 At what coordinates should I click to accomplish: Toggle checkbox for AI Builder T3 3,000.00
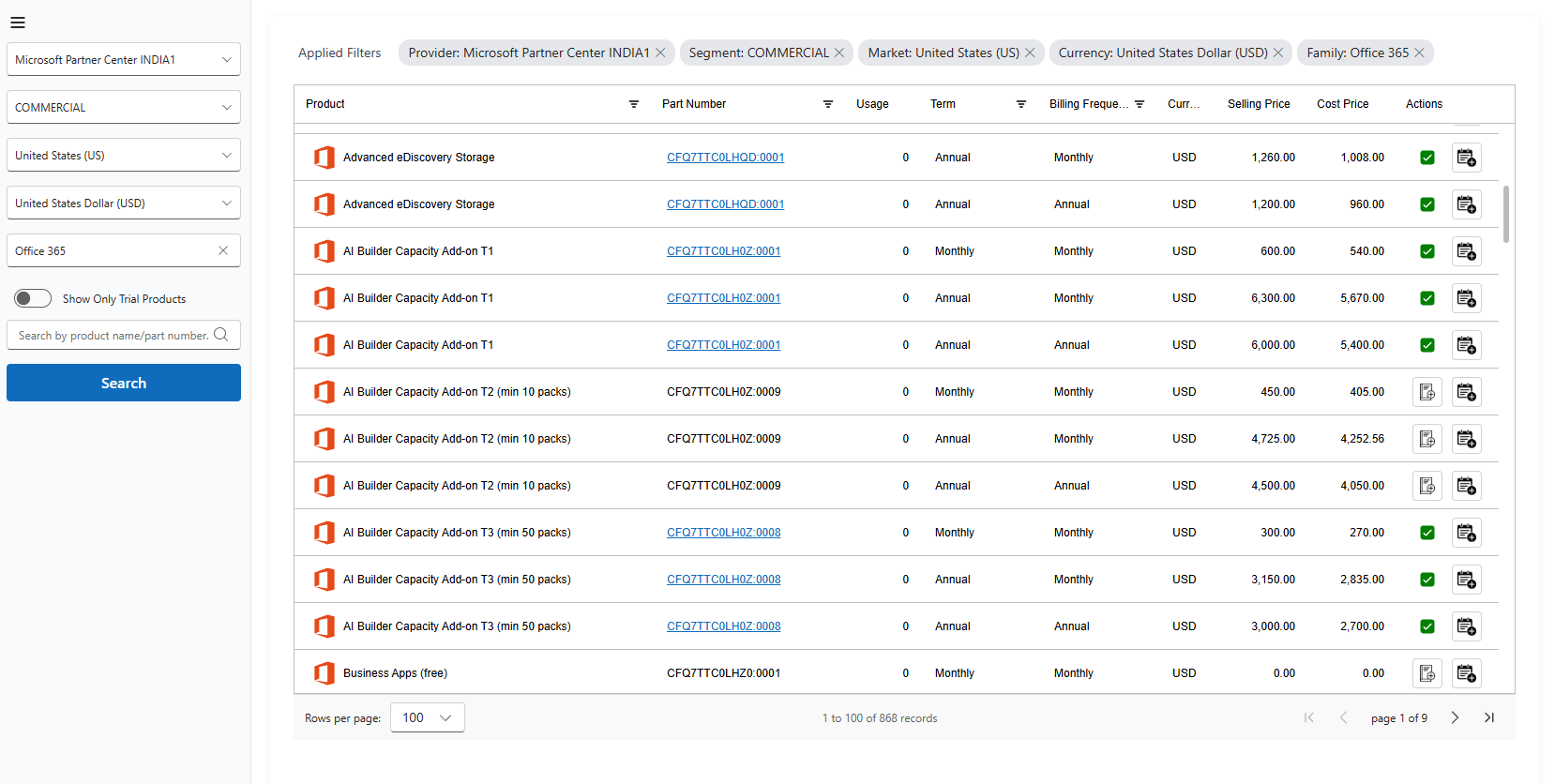(x=1427, y=626)
